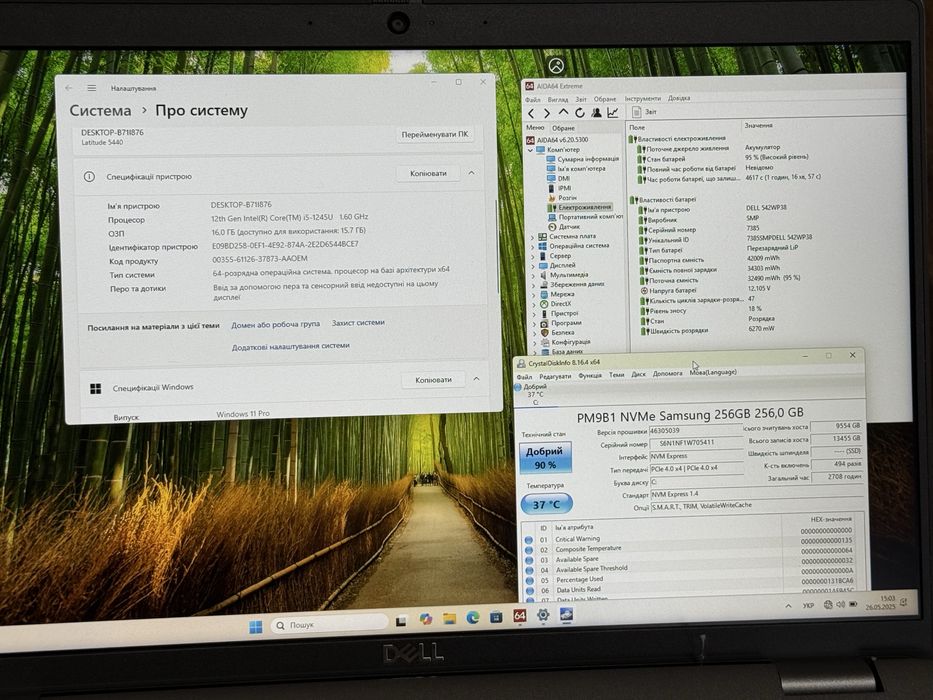This screenshot has width=933, height=700.
Task: Open CrystalDiskInfo Мова(Language) menu
Action: pos(713,372)
